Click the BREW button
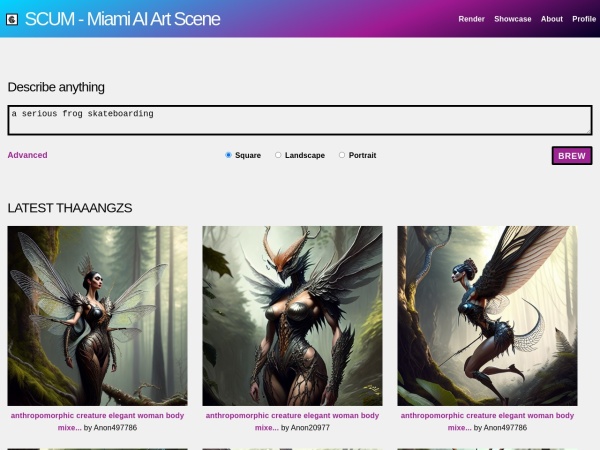This screenshot has height=450, width=600. point(572,156)
